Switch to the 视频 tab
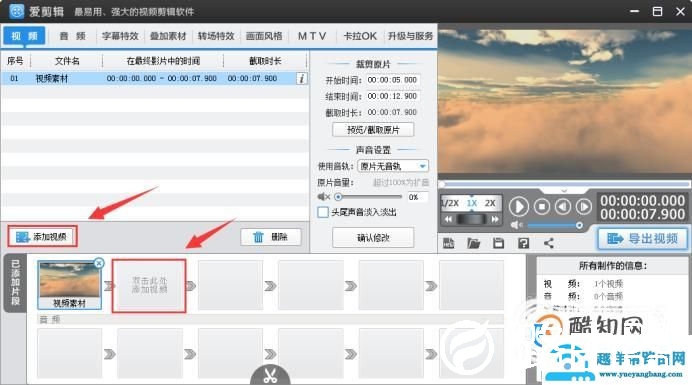 (x=24, y=36)
